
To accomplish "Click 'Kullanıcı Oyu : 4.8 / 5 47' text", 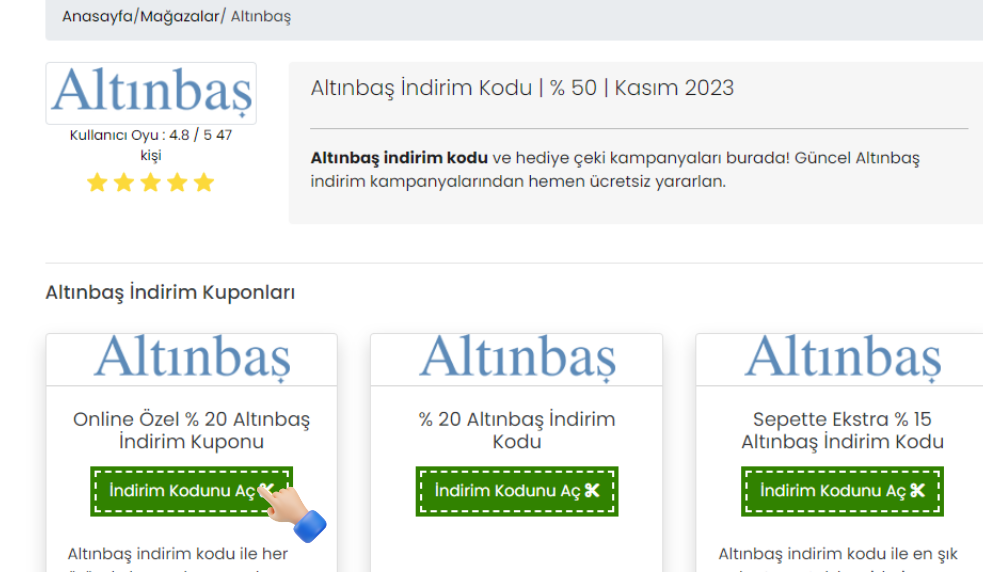I will [x=151, y=135].
